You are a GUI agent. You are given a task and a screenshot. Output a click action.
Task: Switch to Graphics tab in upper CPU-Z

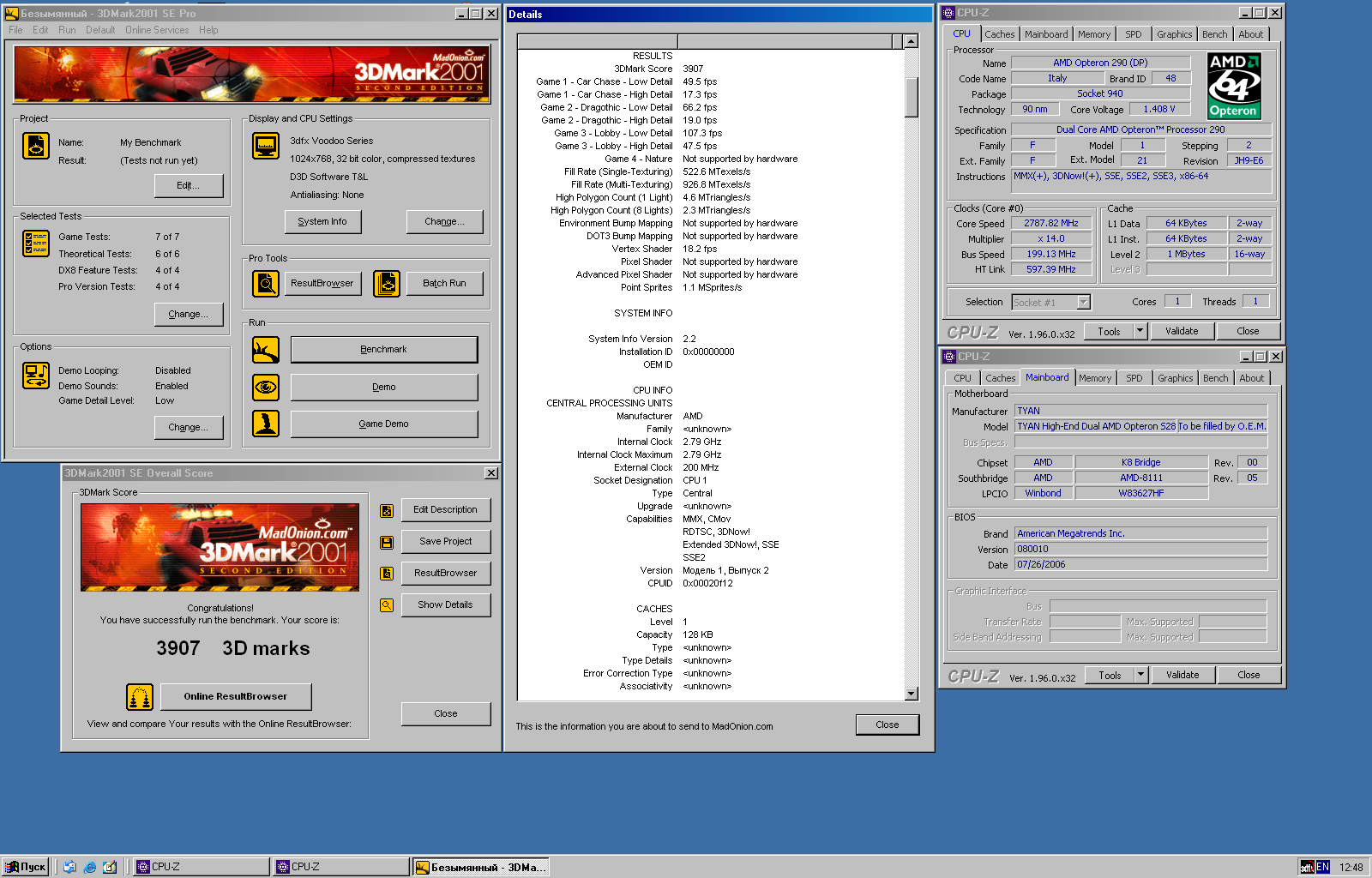[1174, 34]
